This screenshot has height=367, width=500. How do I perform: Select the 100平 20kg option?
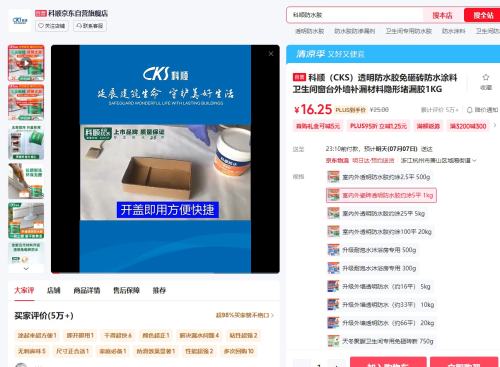point(380,232)
